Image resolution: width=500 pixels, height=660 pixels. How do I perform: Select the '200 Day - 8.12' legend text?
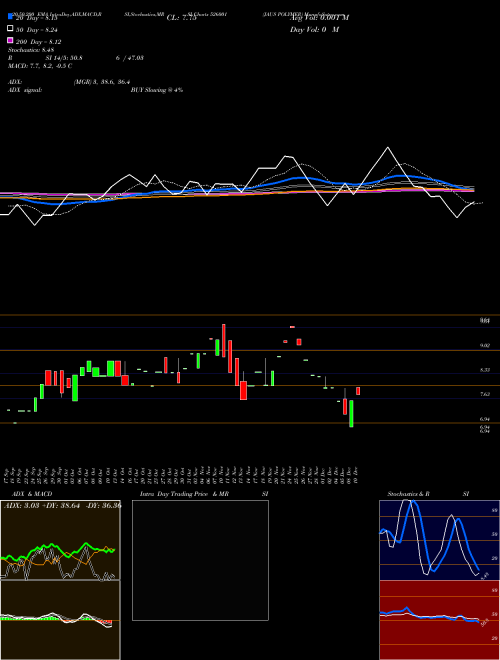(x=39, y=42)
